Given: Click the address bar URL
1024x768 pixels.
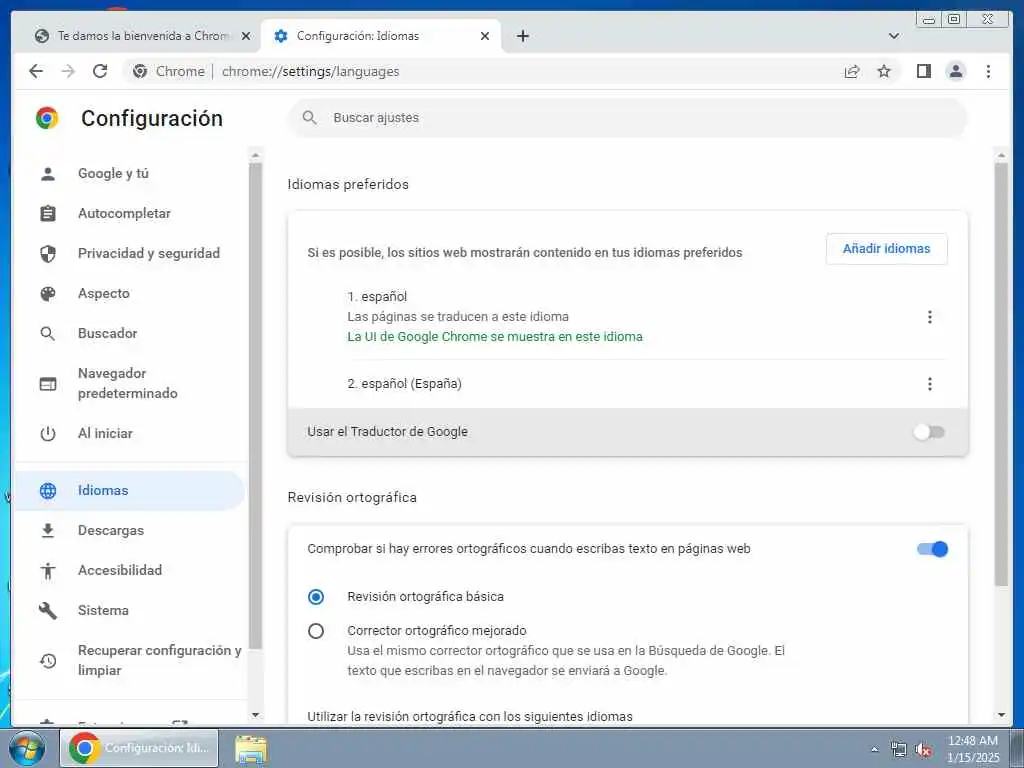Looking at the screenshot, I should [310, 72].
